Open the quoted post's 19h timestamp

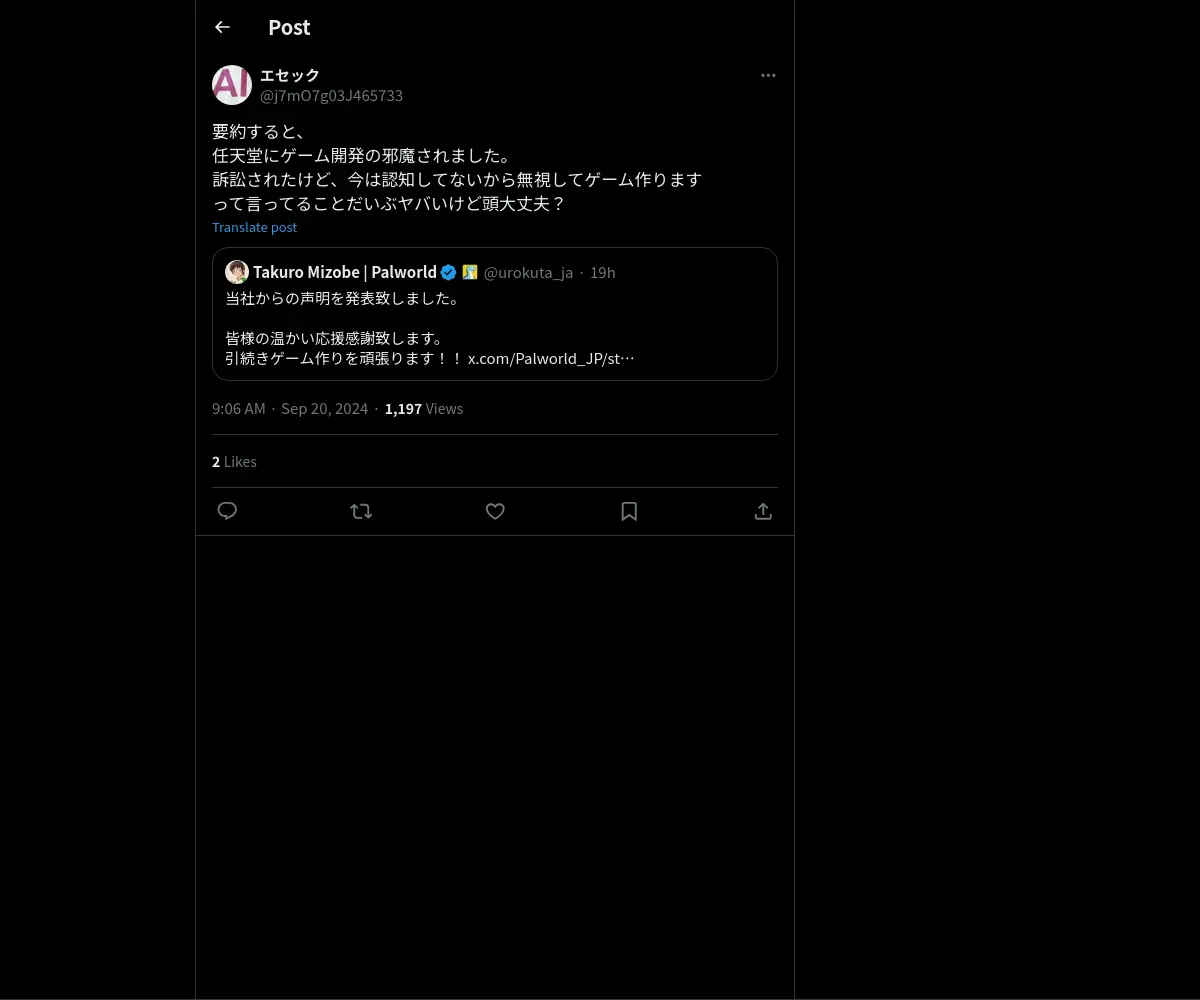[x=603, y=272]
